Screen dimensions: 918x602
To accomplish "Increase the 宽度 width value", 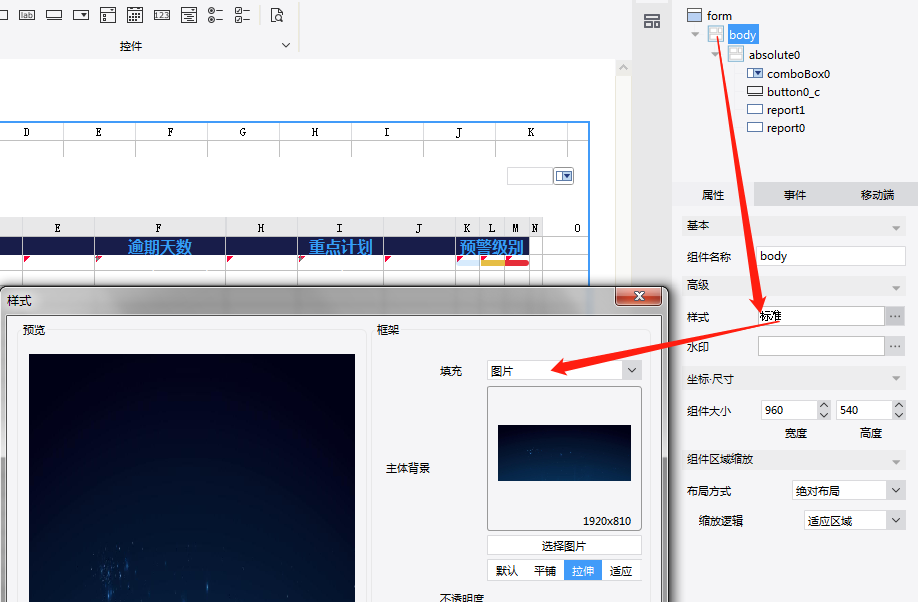I will tap(824, 405).
